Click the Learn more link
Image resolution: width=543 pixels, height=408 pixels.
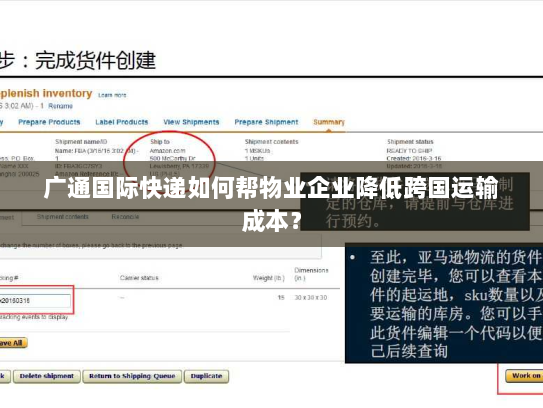(x=112, y=95)
